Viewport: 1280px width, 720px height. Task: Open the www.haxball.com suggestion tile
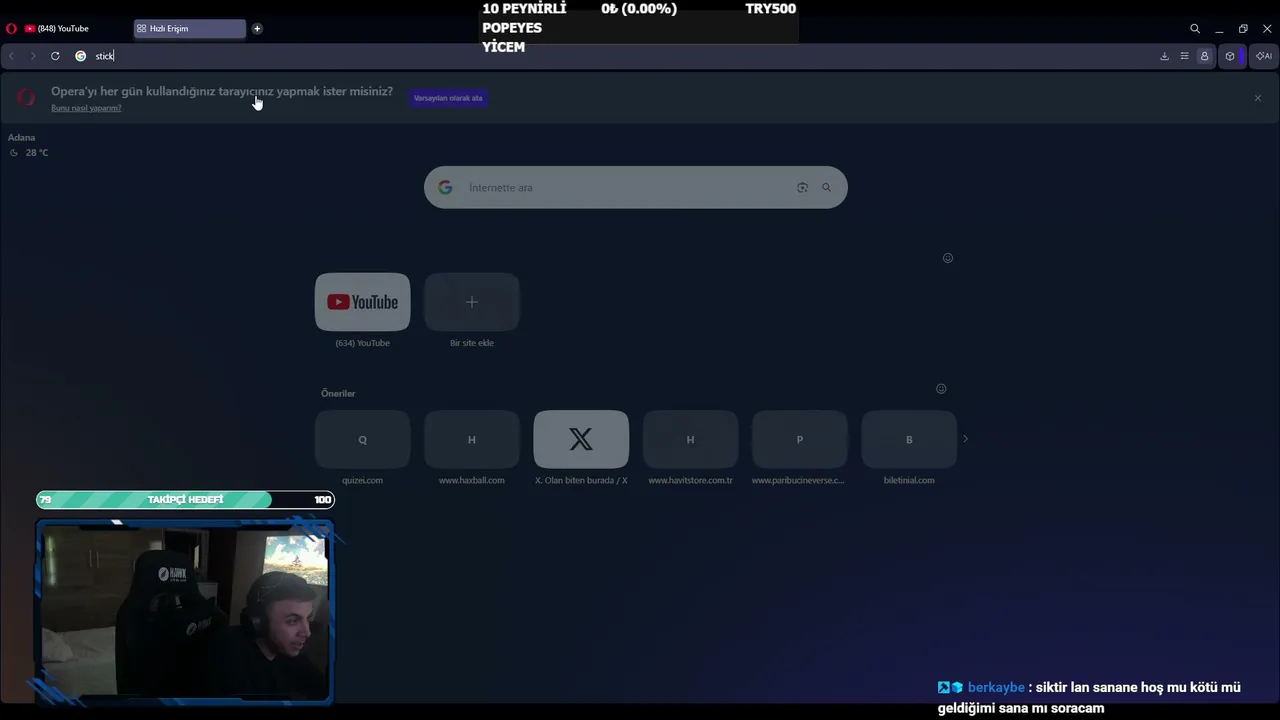click(472, 439)
